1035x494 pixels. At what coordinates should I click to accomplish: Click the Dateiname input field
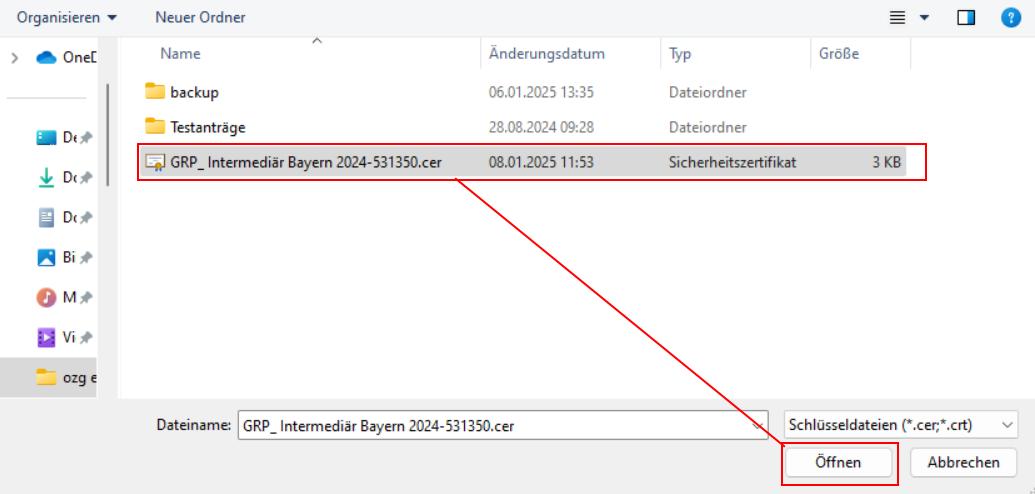coord(495,424)
